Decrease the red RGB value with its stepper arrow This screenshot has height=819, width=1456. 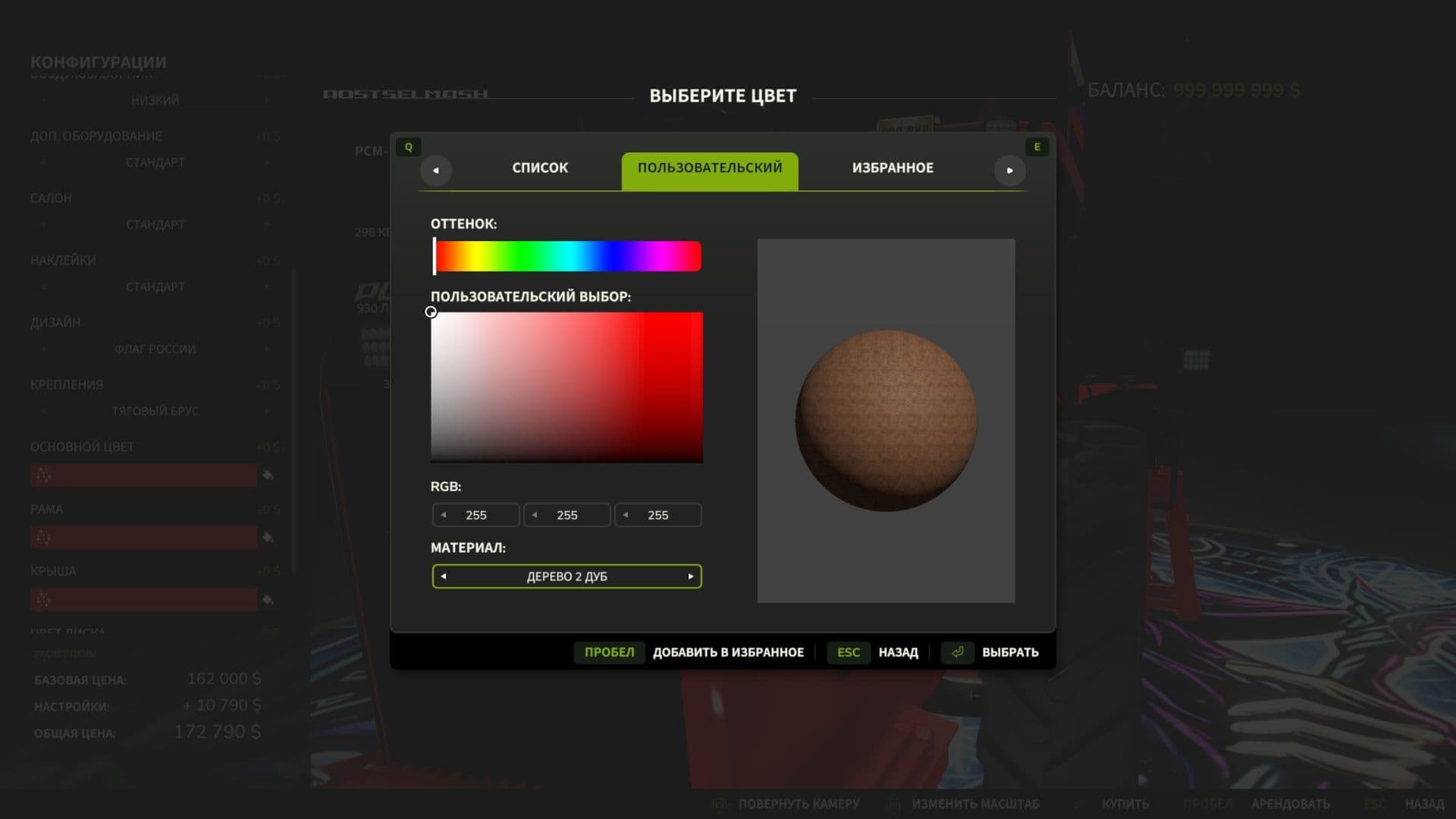pos(444,515)
